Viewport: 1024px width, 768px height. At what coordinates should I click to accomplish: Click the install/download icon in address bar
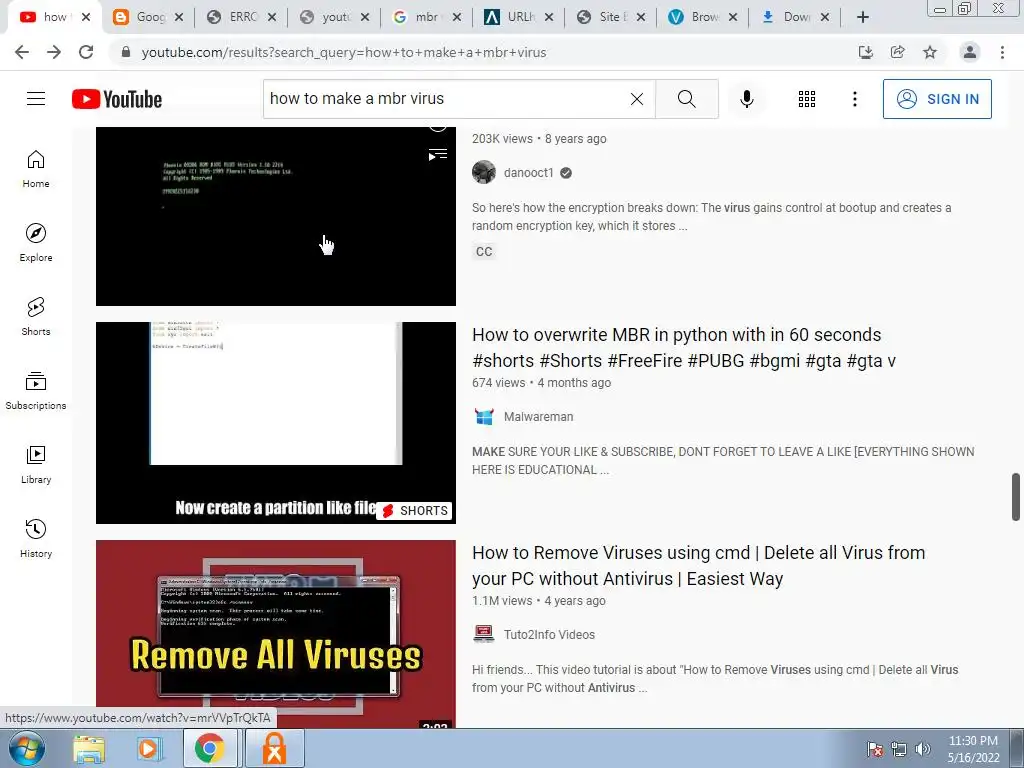pos(866,52)
